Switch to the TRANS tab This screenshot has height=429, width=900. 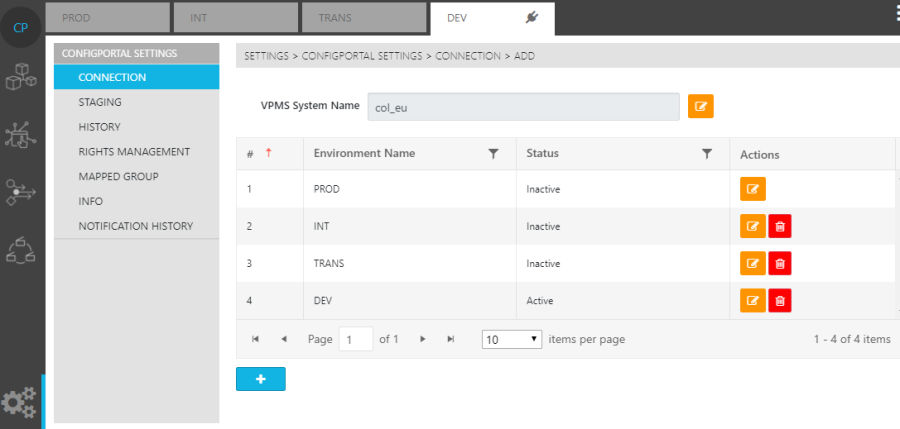[x=363, y=18]
